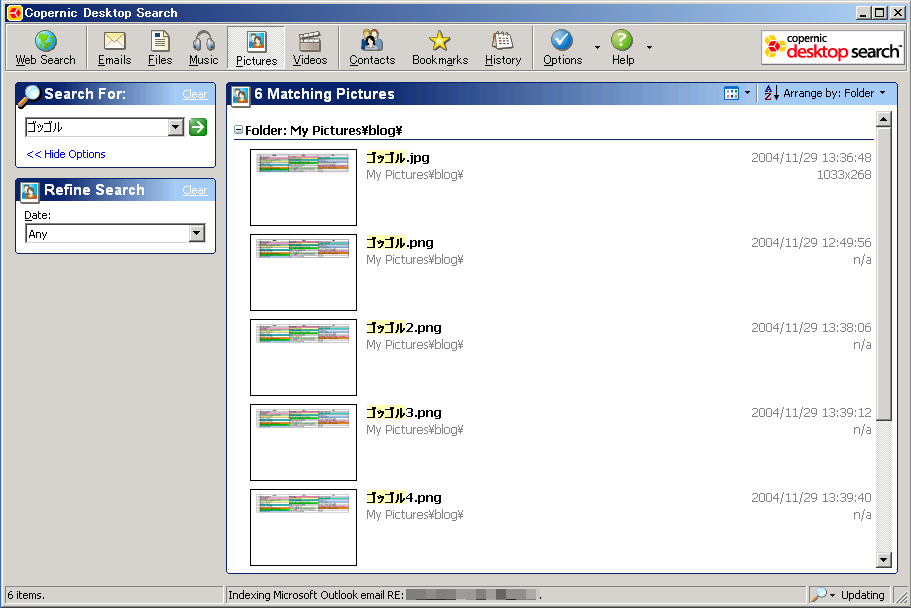Click the view mode grid icon
911x608 pixels.
[731, 93]
